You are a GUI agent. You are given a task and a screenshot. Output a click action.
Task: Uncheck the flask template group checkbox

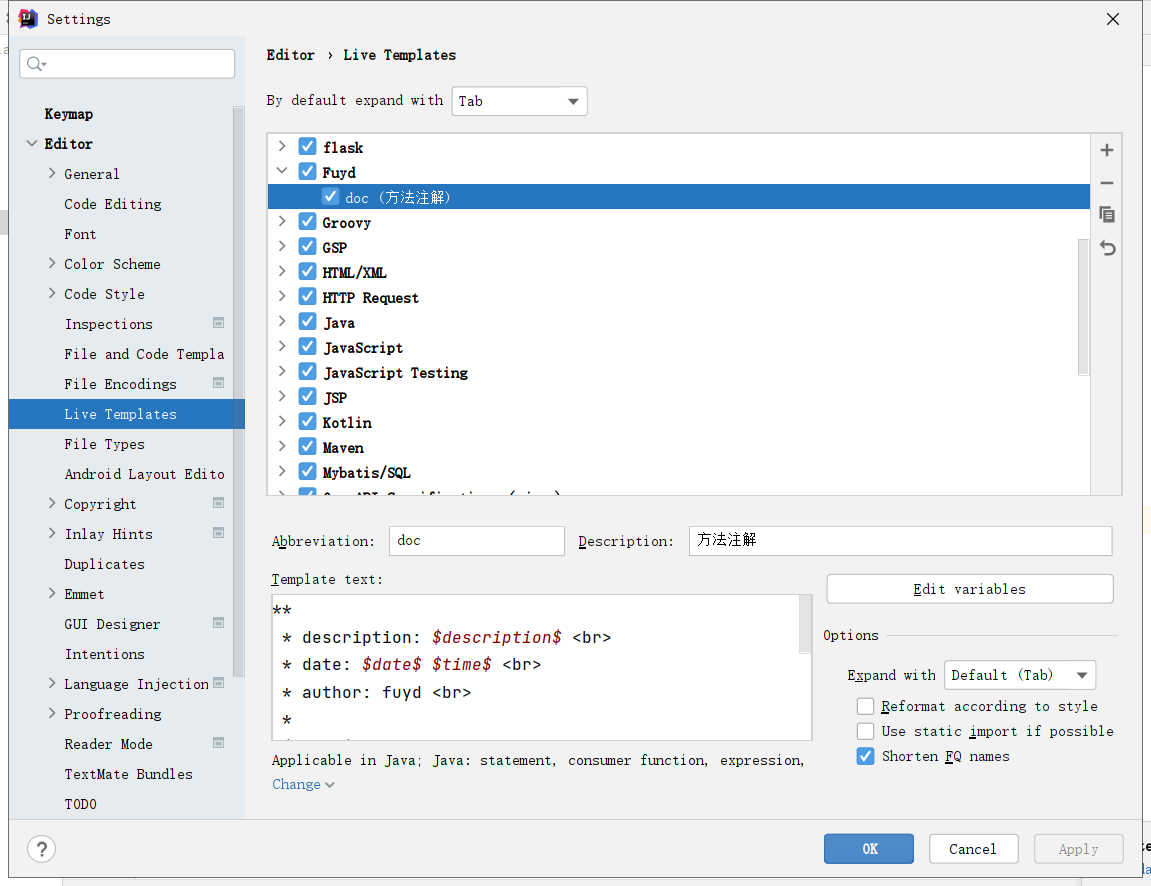coord(308,147)
